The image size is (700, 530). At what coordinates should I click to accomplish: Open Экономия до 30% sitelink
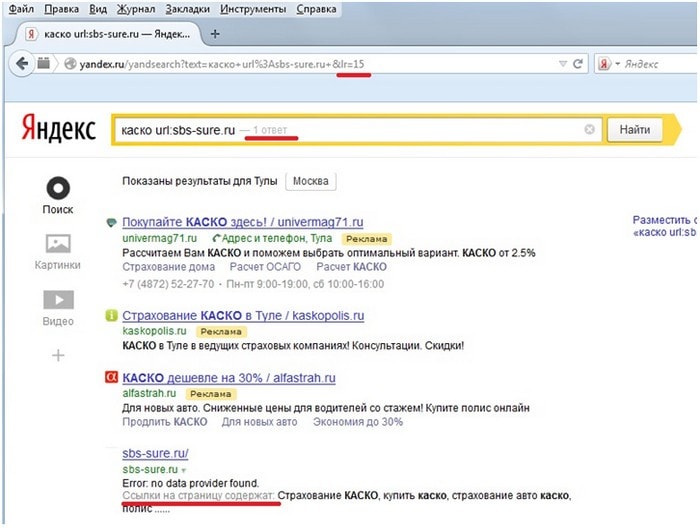click(358, 422)
